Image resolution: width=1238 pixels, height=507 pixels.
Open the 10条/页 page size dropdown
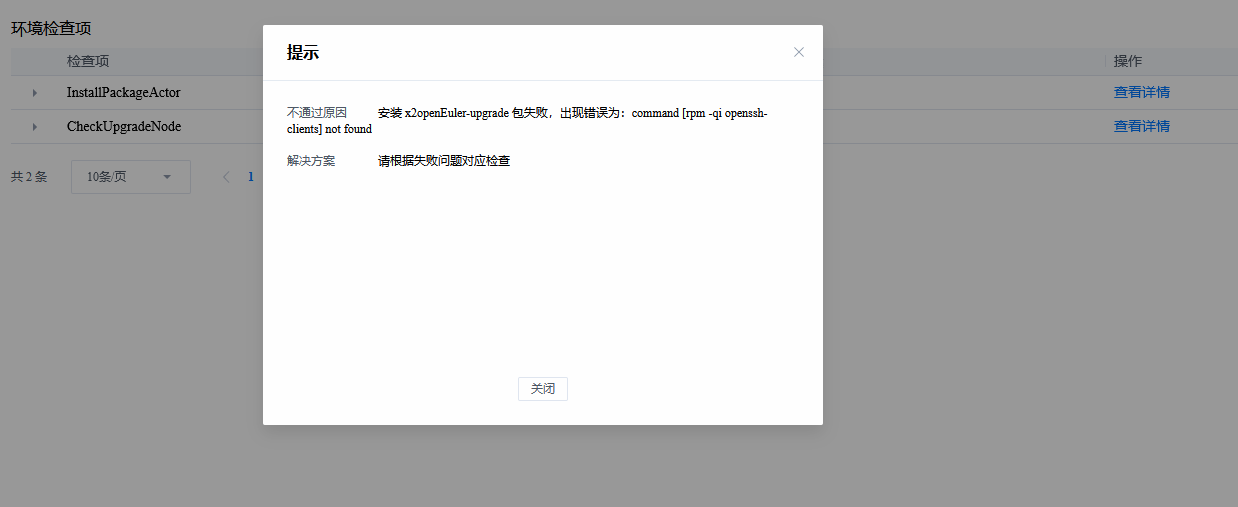[x=130, y=177]
